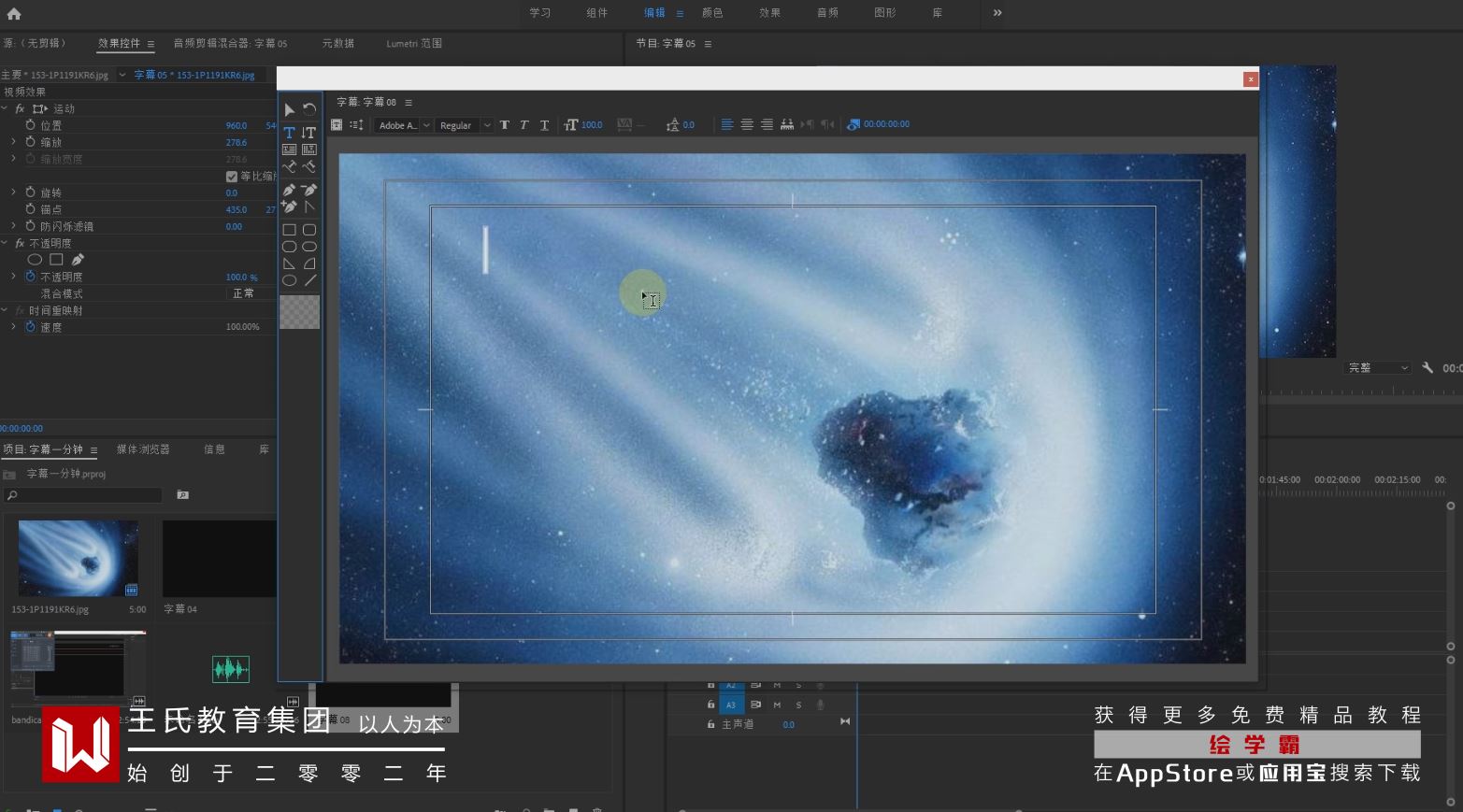1463x812 pixels.
Task: Switch to the 颜色 workspace
Action: pos(712,13)
